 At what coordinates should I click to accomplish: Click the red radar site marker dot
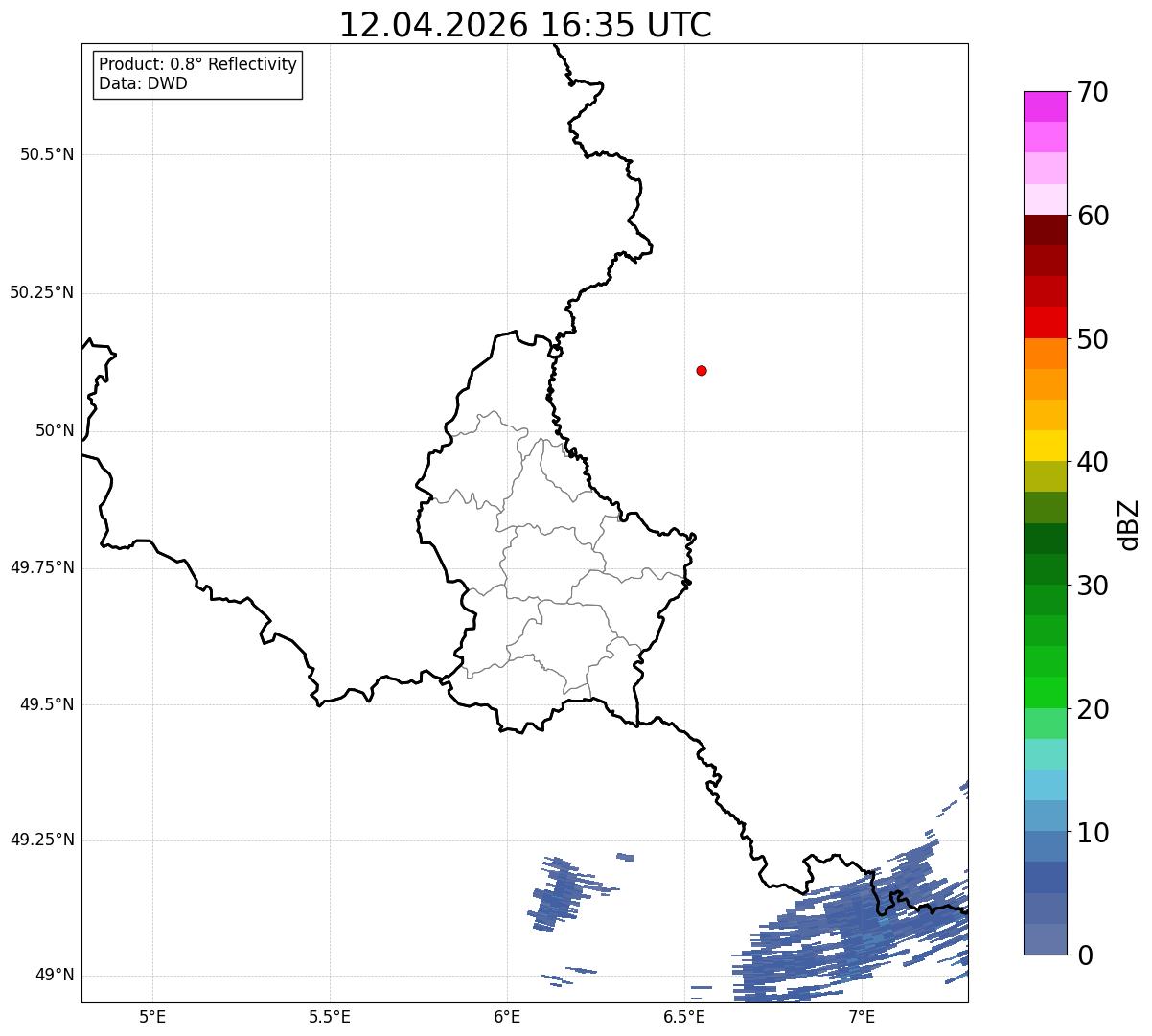coord(702,370)
